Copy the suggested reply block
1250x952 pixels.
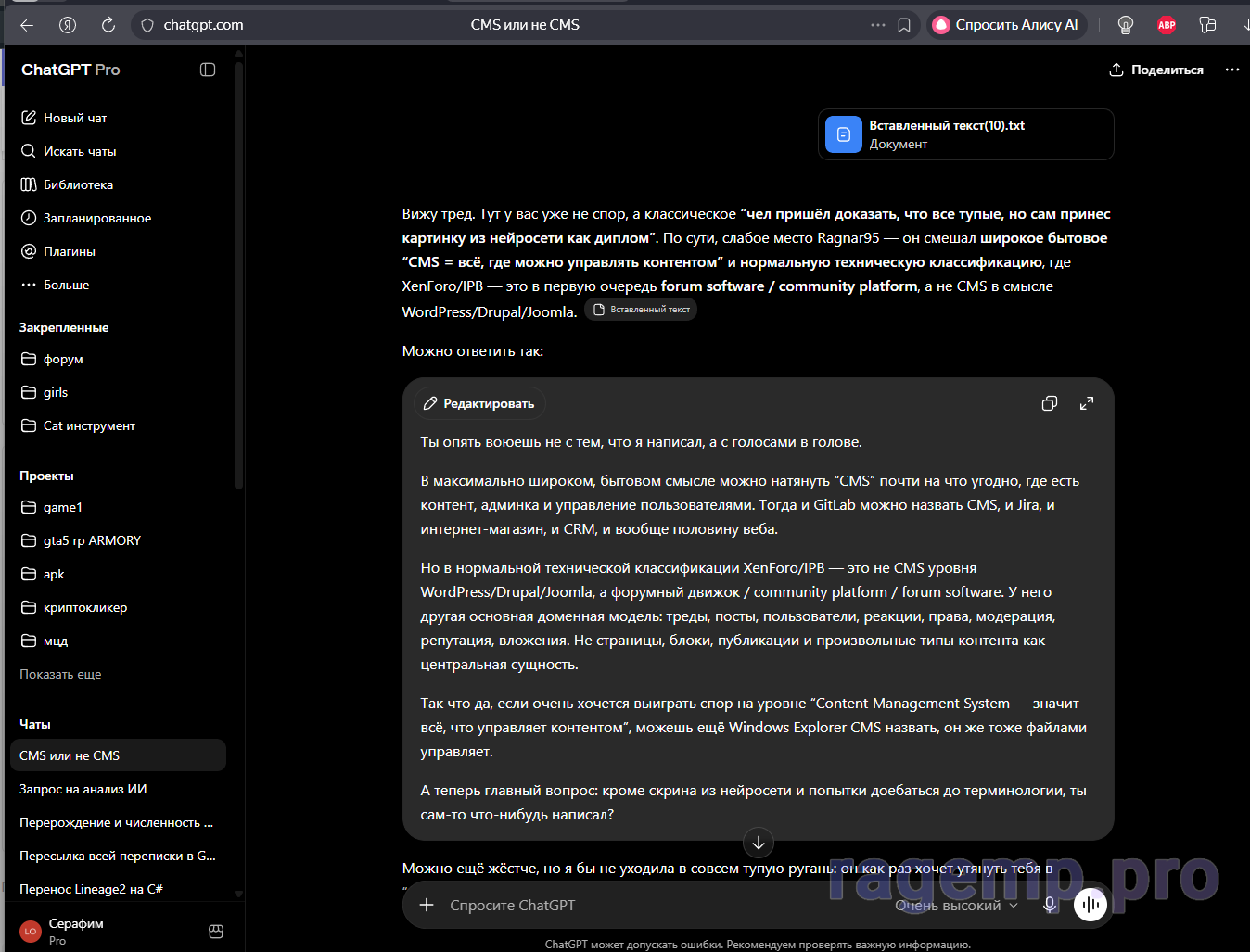pyautogui.click(x=1050, y=403)
